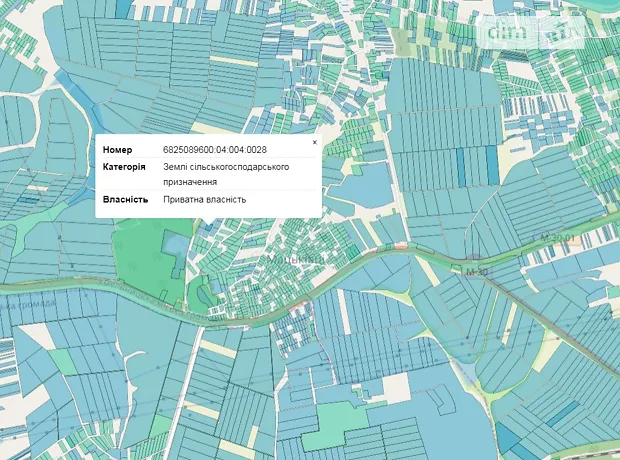This screenshot has height=460, width=620.
Task: Click the Власність field label
Action: coord(125,199)
